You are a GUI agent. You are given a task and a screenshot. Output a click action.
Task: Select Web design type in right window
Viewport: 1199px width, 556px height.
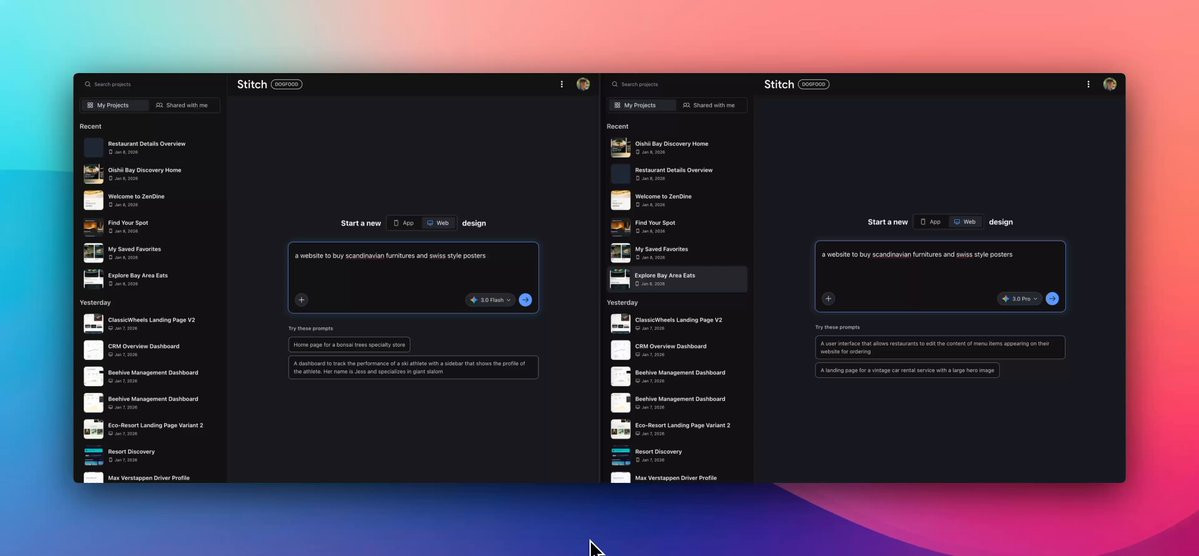point(965,222)
